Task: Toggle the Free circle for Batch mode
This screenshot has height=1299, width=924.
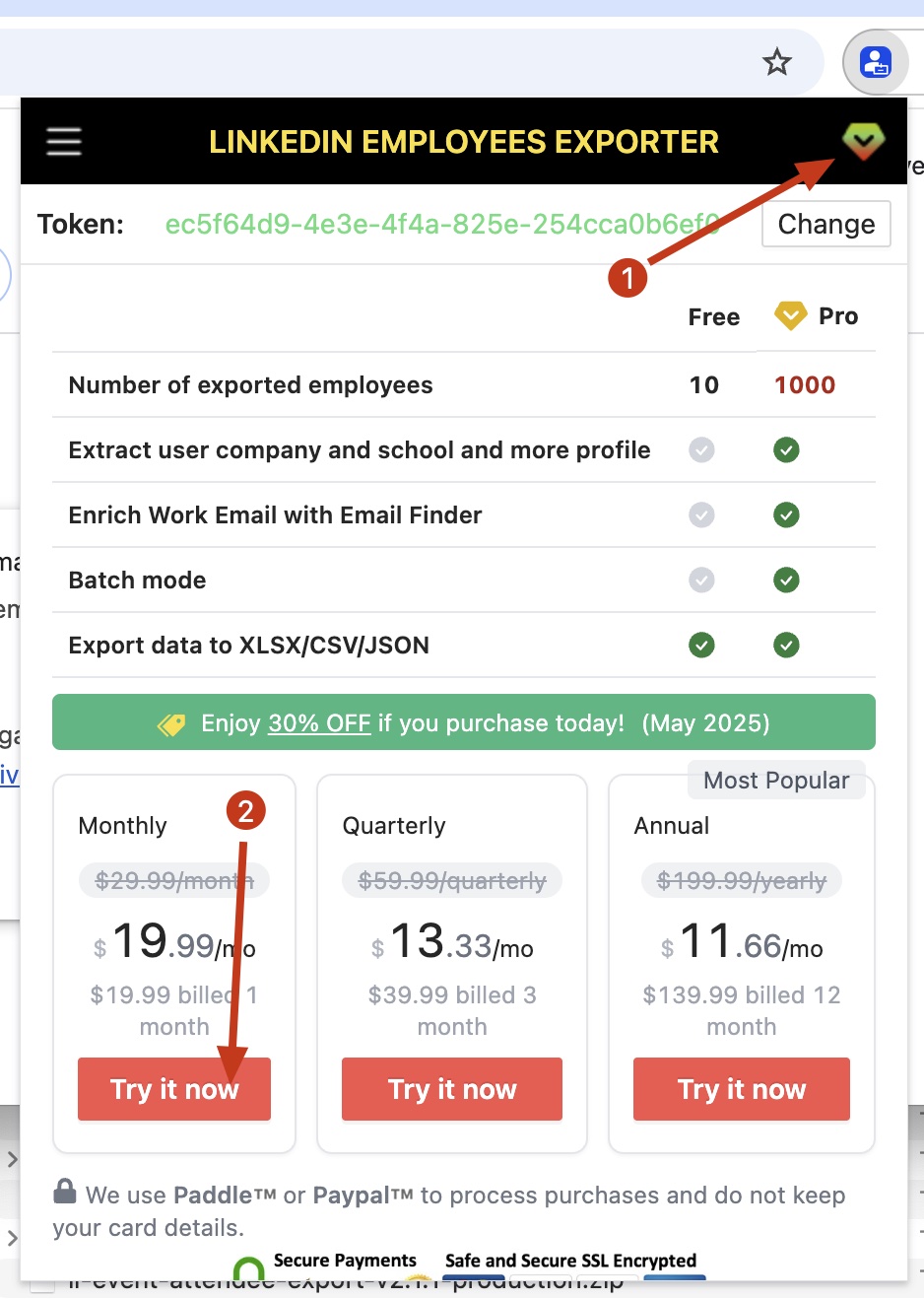Action: pyautogui.click(x=701, y=580)
